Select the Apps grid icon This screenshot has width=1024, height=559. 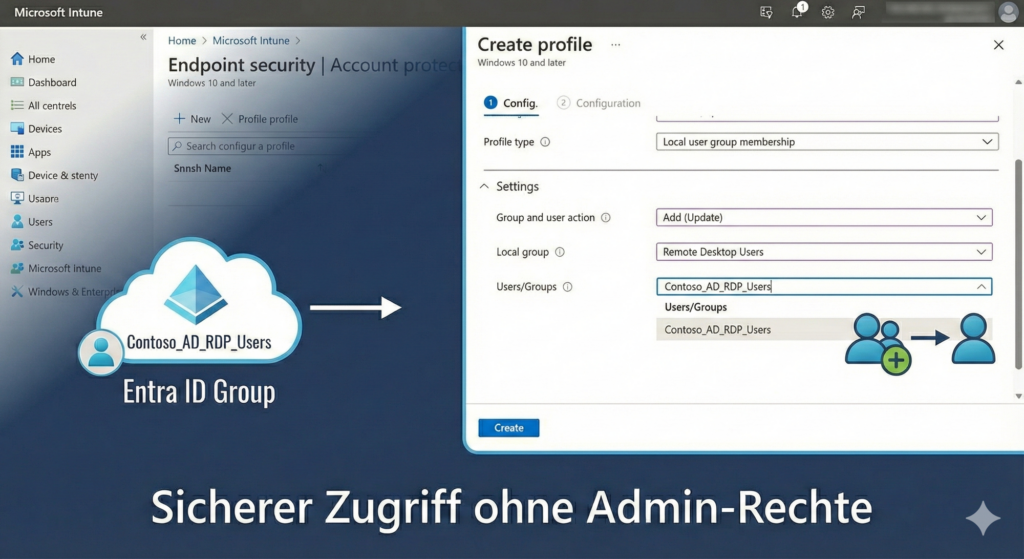17,152
